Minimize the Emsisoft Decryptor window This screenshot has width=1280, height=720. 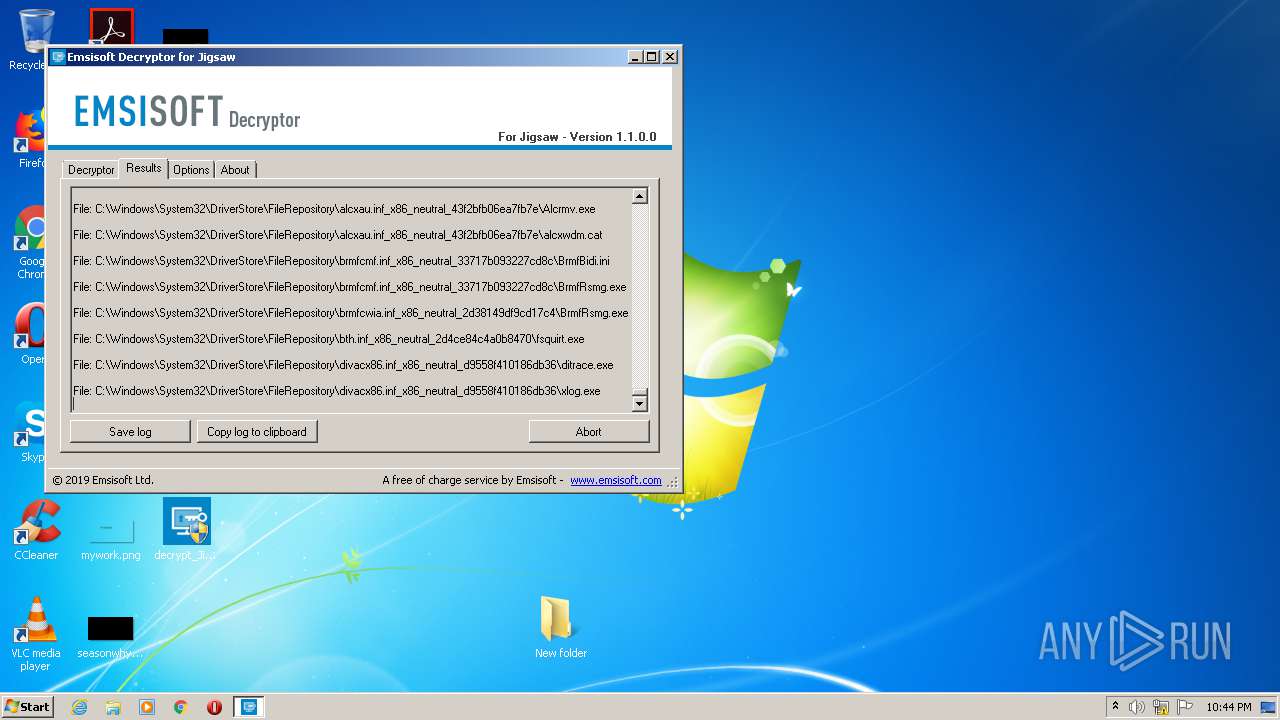[635, 57]
